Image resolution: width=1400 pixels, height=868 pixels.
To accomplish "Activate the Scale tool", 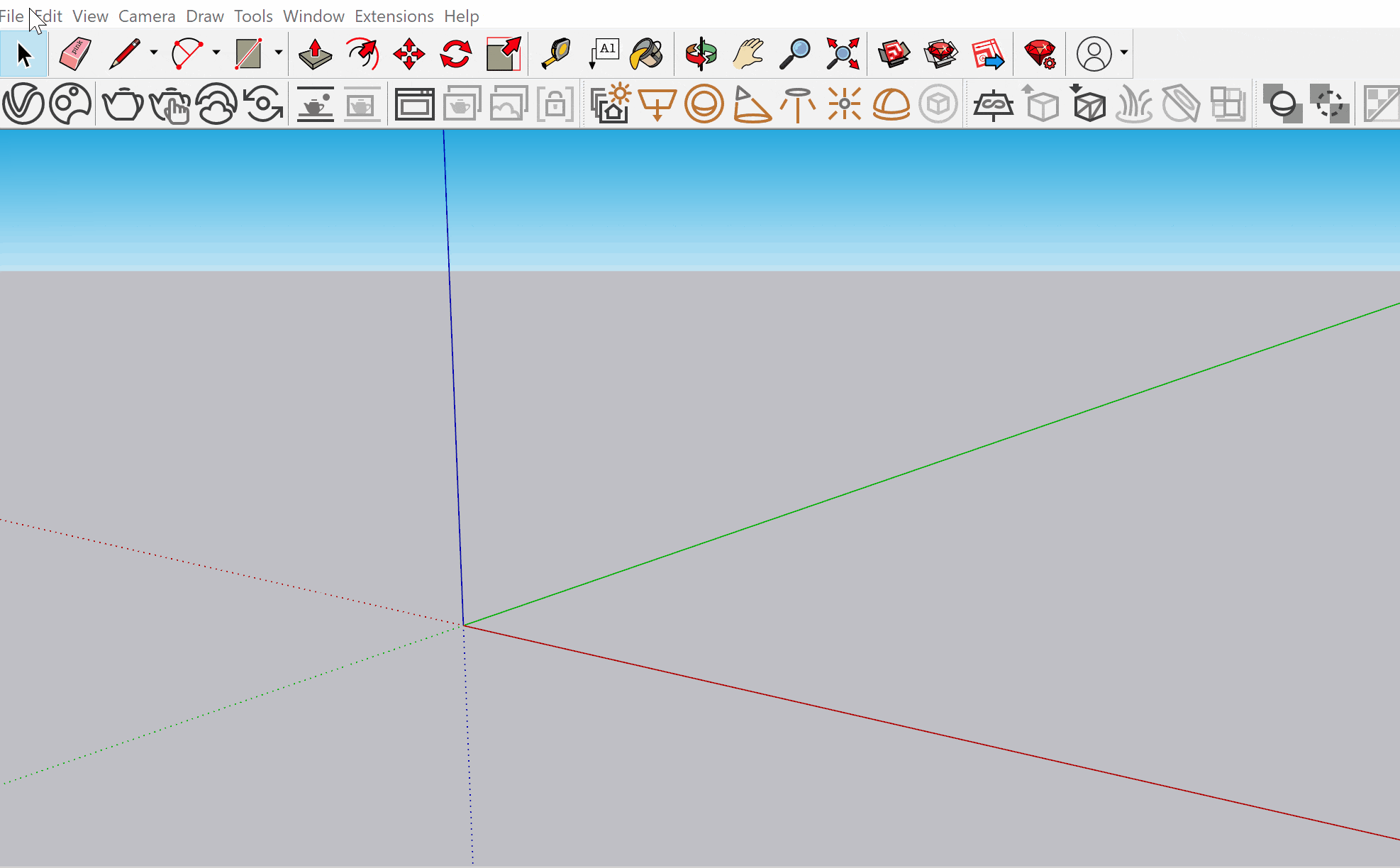I will point(504,54).
